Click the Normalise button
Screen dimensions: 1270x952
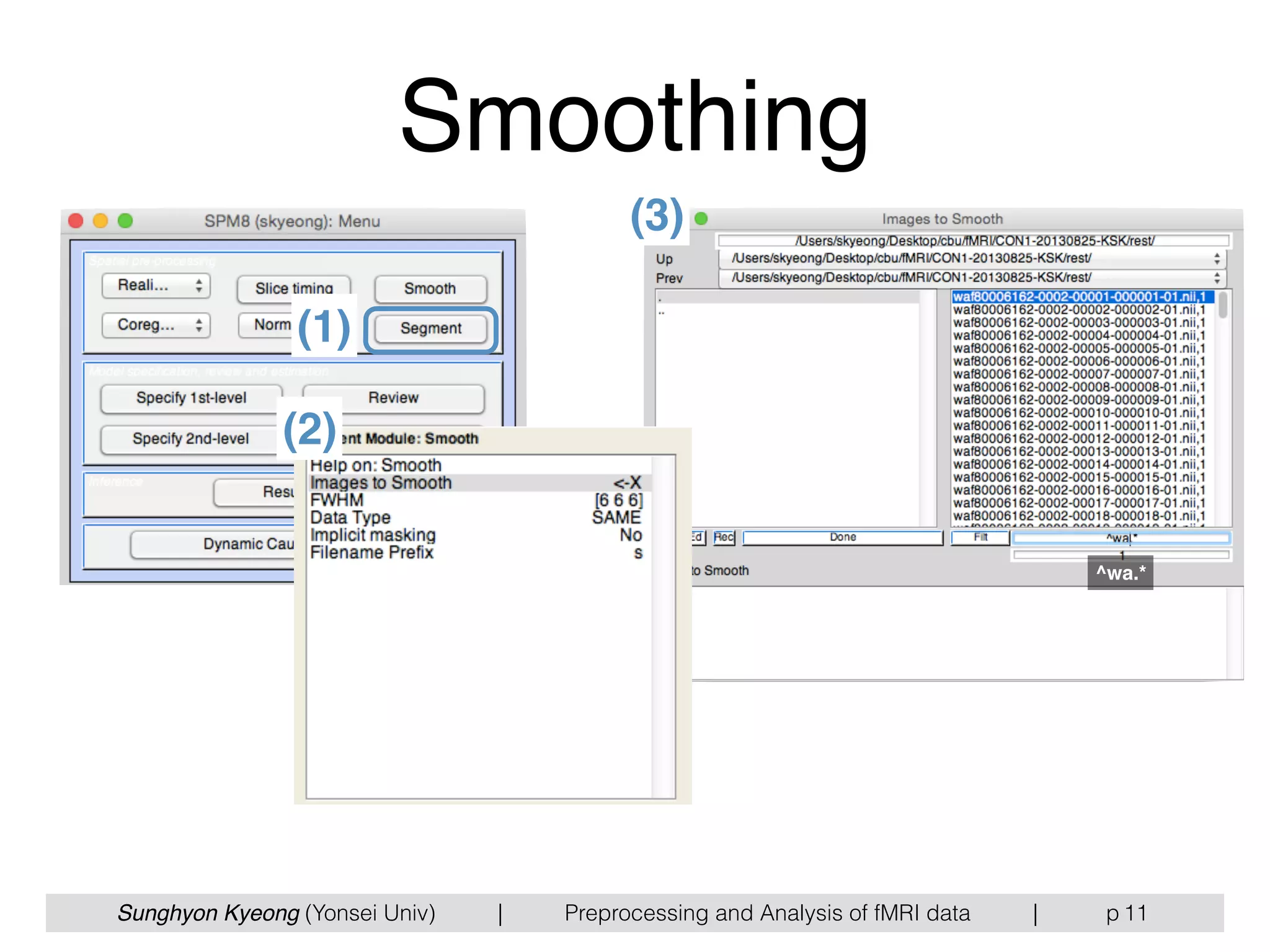265,325
